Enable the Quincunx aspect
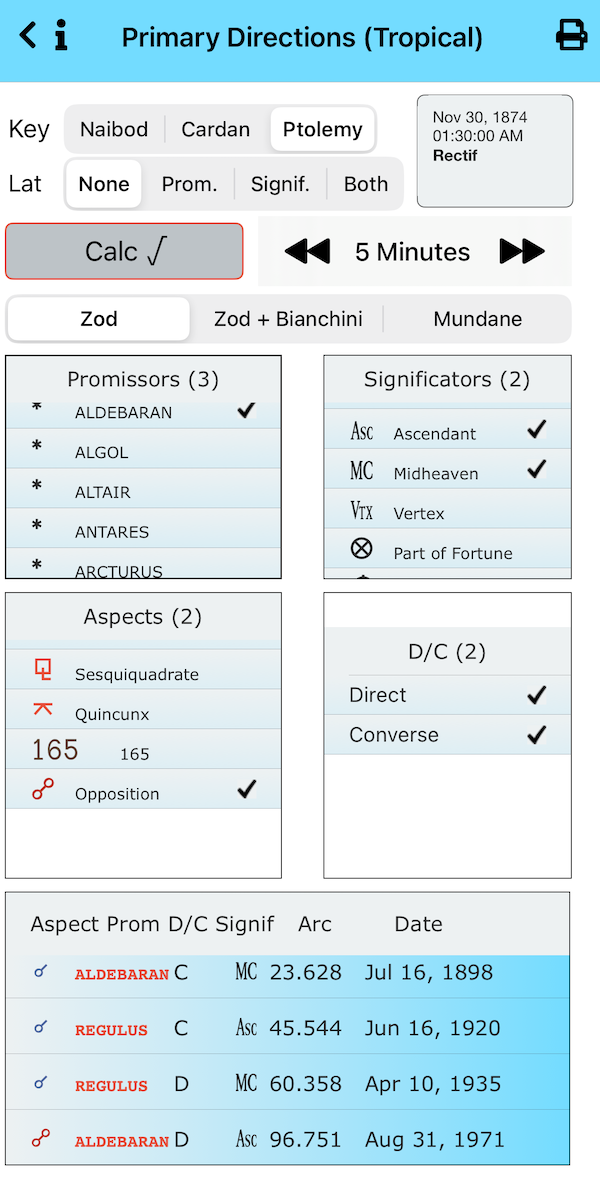 [143, 714]
